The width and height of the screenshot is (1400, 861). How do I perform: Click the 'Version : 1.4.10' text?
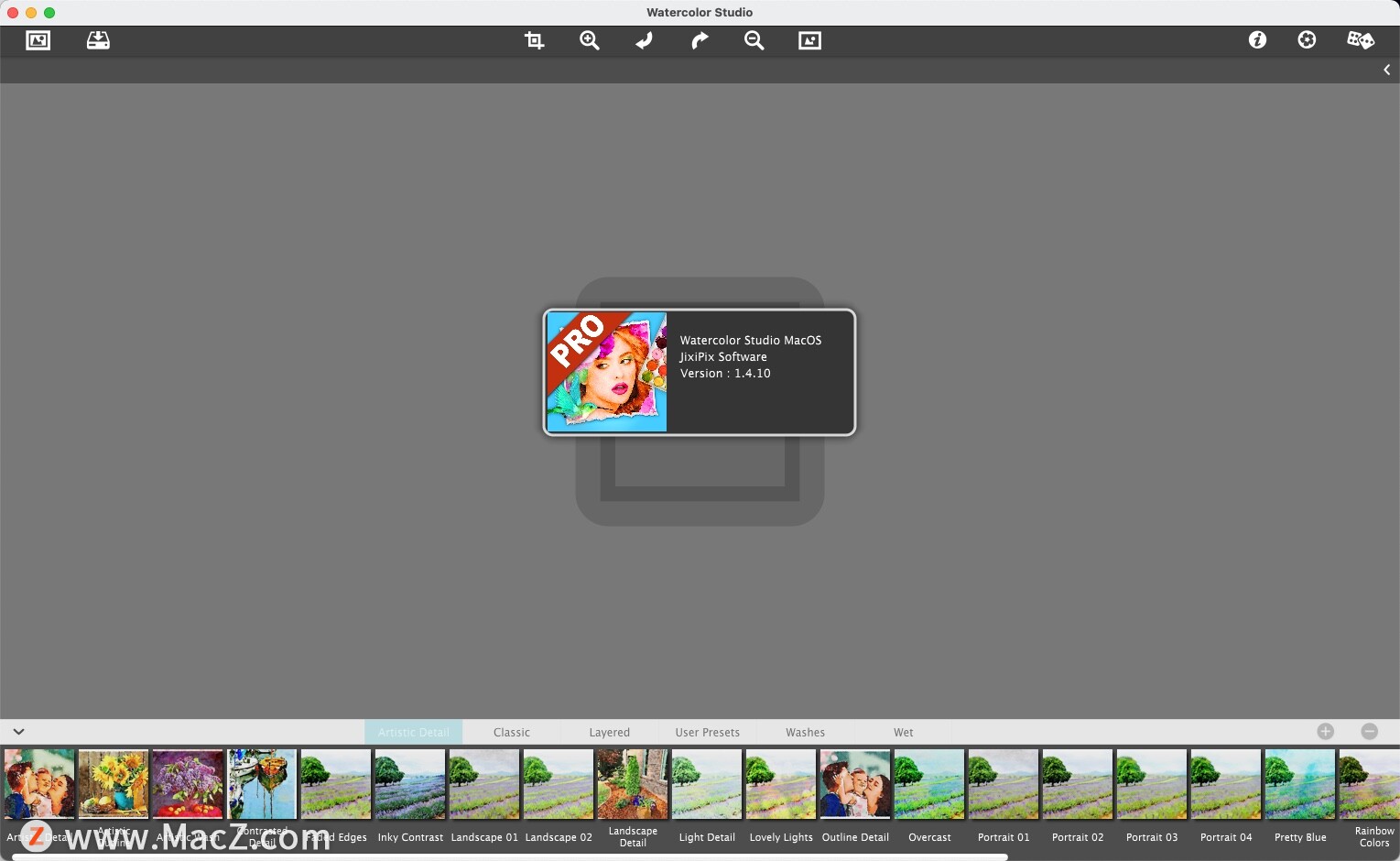click(725, 374)
